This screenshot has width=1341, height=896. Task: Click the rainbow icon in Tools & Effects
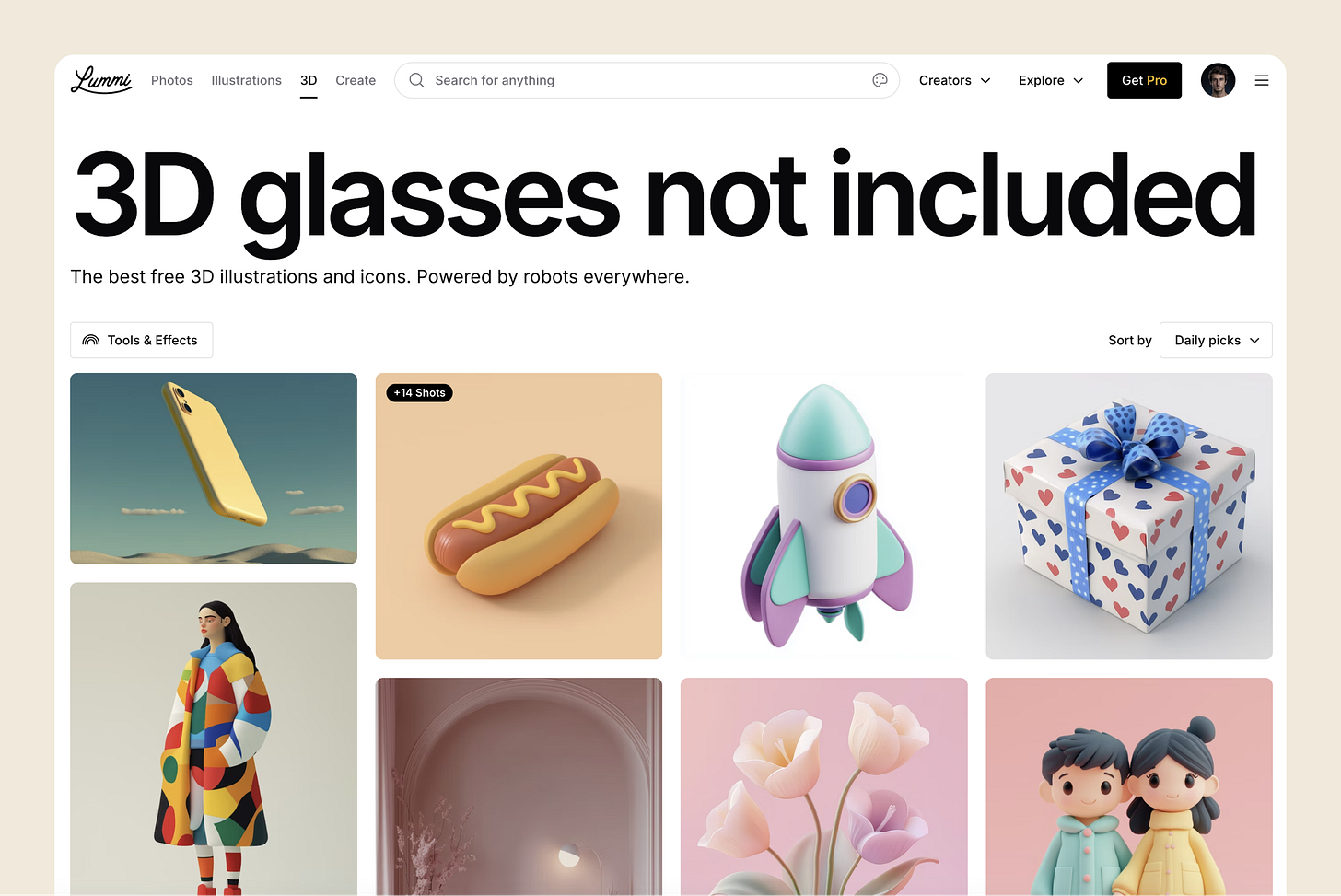pyautogui.click(x=91, y=340)
